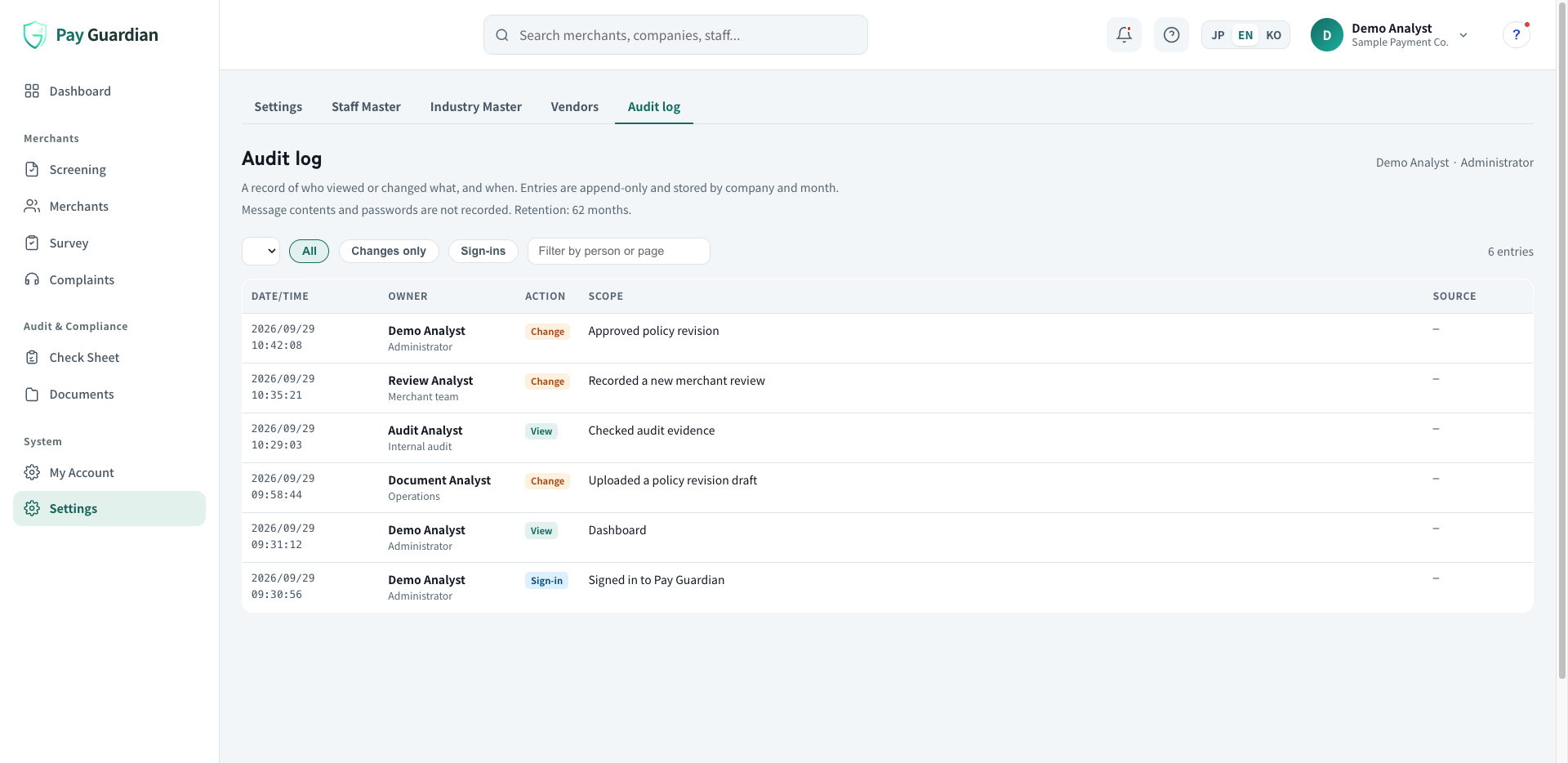Open the help circle icon in header
The width and height of the screenshot is (1568, 763).
pyautogui.click(x=1171, y=35)
